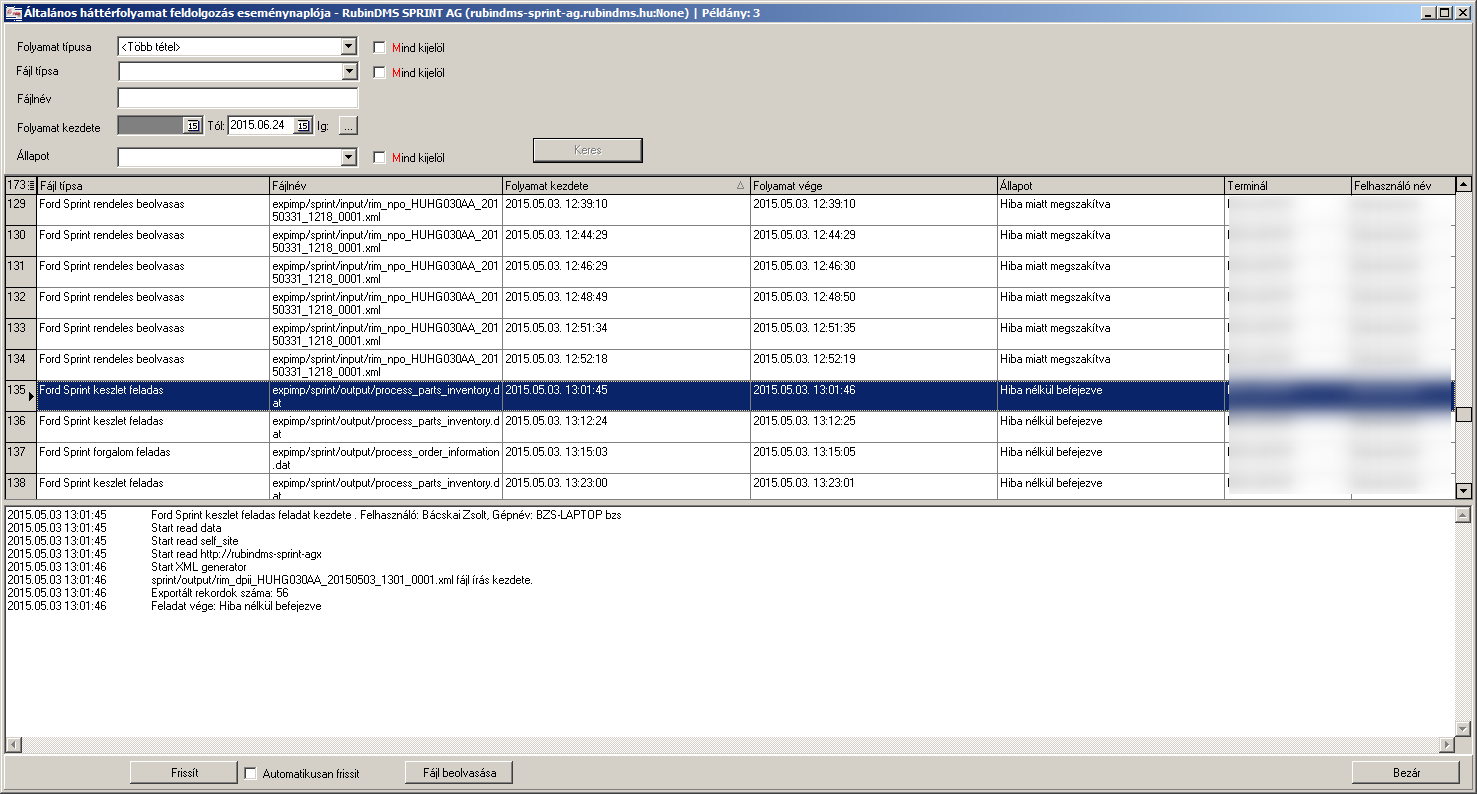Open calendar icon next to Tól date field
The image size is (1477, 794).
pos(194,126)
